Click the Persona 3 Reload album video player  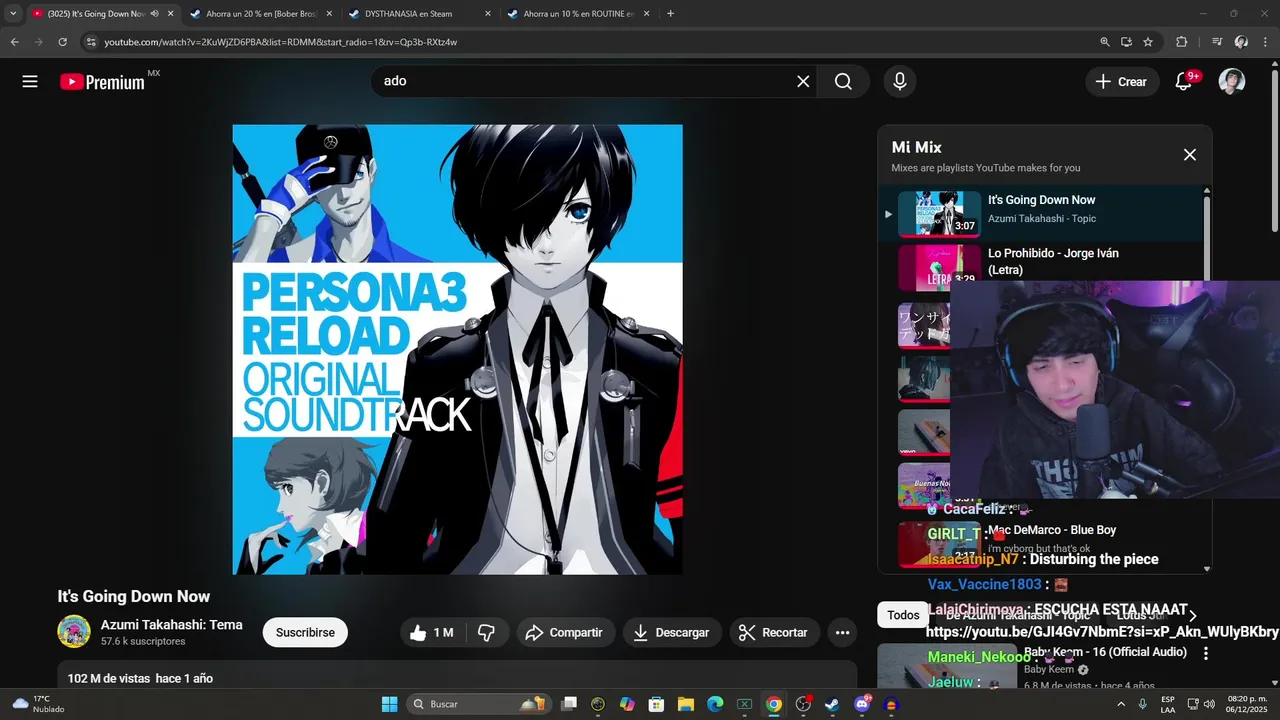point(458,350)
